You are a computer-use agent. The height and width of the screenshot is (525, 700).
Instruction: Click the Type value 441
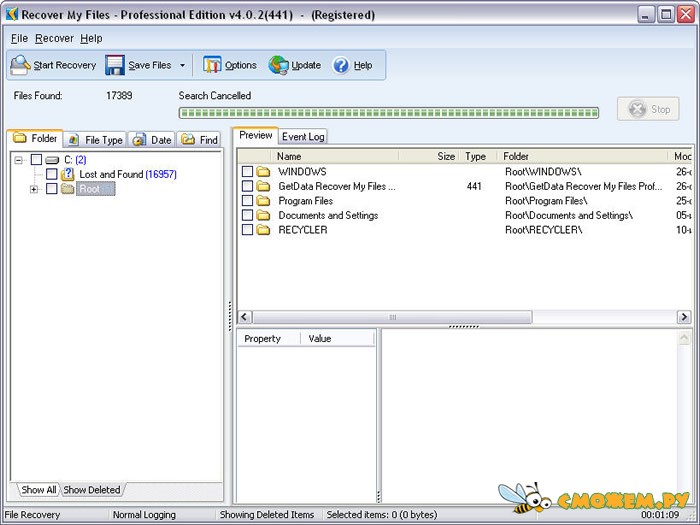pyautogui.click(x=474, y=186)
